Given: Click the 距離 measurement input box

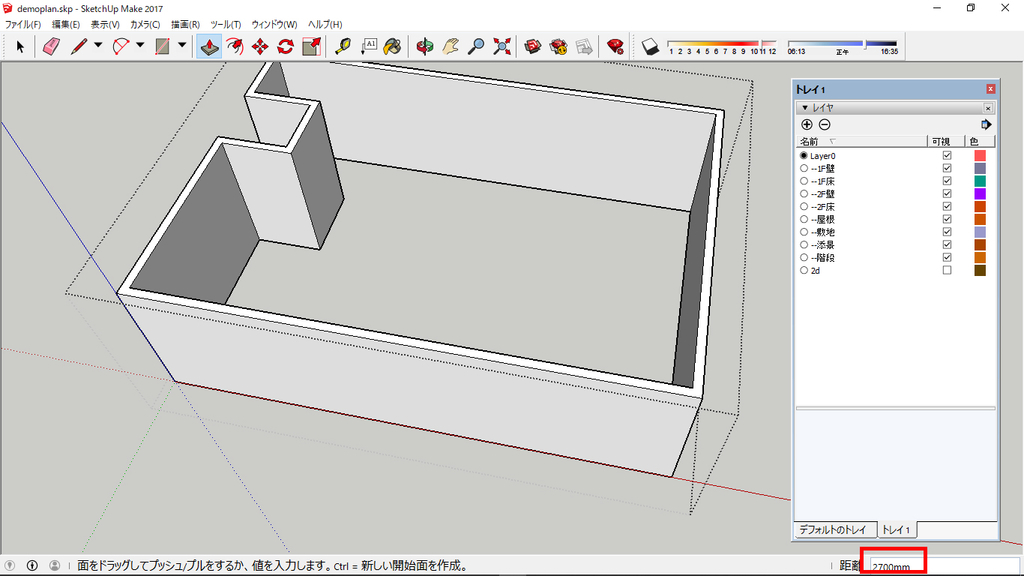Looking at the screenshot, I should (944, 566).
